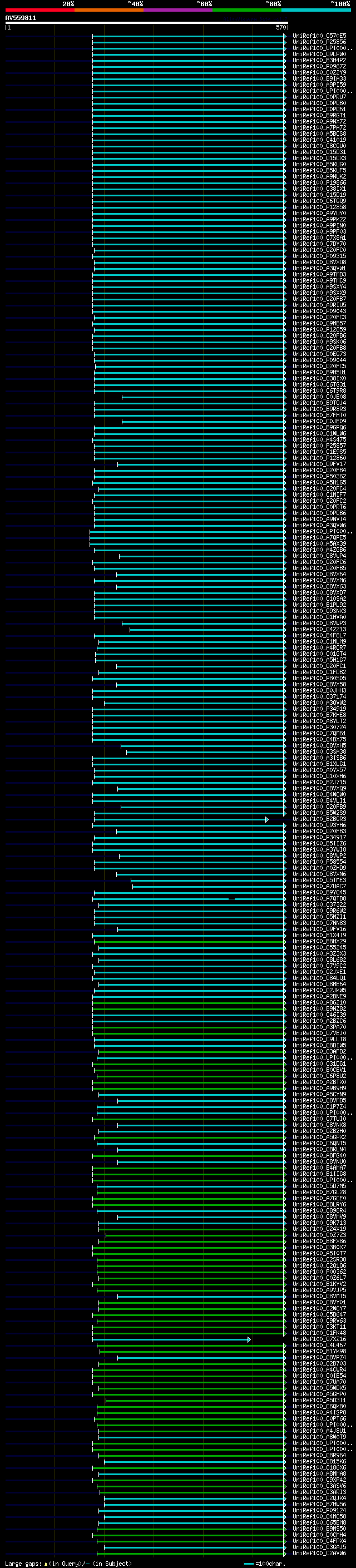Click the UniRef100_B4VLI1 label
The width and height of the screenshot is (356, 1568).
319,800
